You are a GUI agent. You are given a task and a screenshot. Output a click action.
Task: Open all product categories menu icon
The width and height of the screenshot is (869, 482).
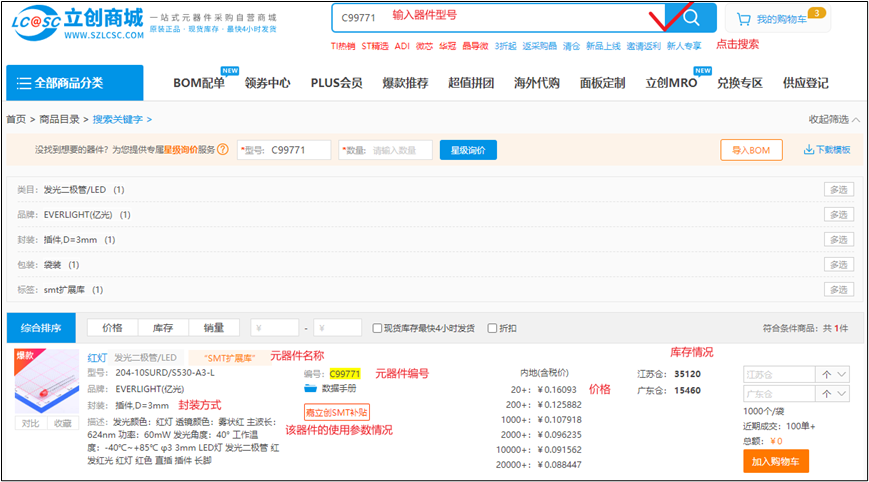point(24,83)
